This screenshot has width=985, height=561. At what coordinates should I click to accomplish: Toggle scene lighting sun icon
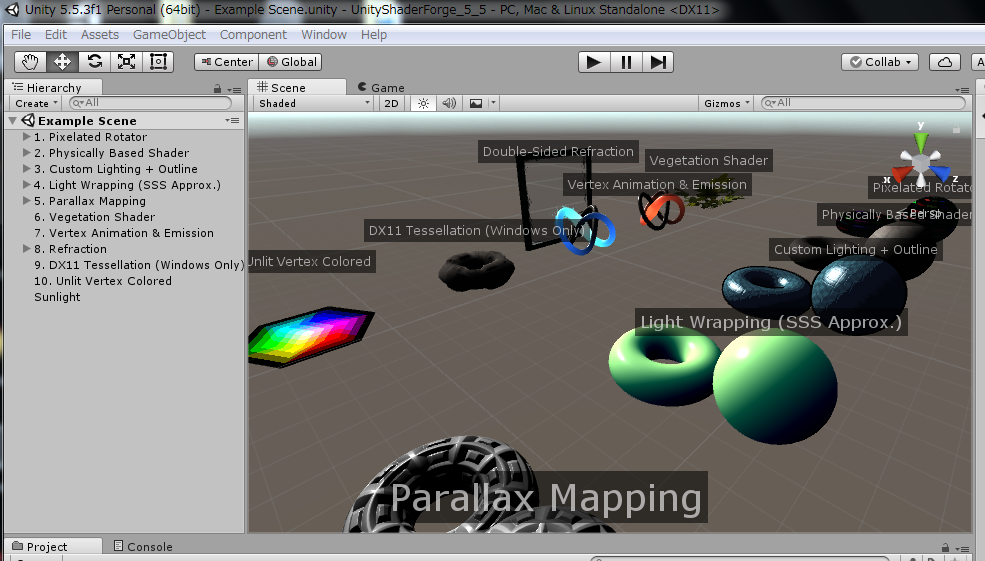pyautogui.click(x=423, y=103)
